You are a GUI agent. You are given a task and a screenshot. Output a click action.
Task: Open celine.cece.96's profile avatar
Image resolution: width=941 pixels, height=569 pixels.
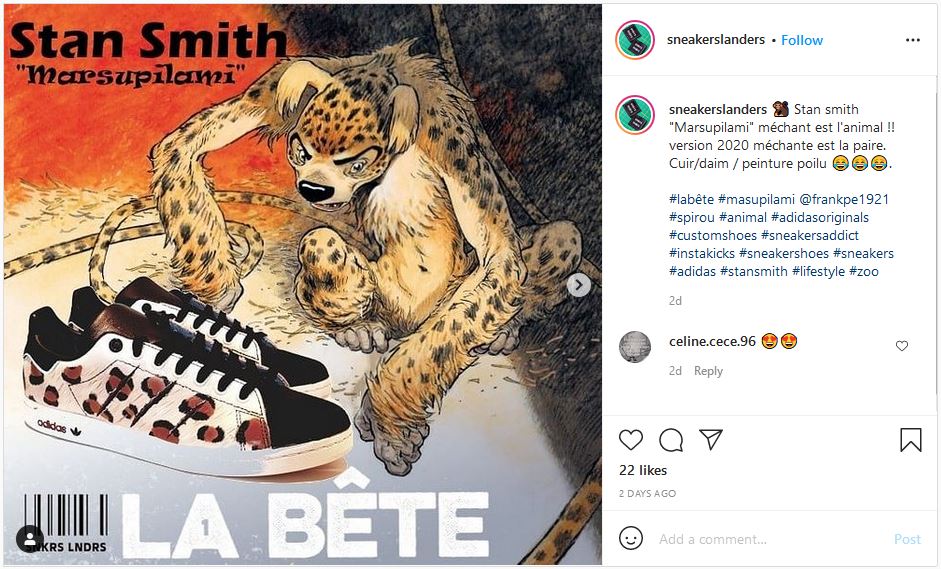tap(635, 347)
